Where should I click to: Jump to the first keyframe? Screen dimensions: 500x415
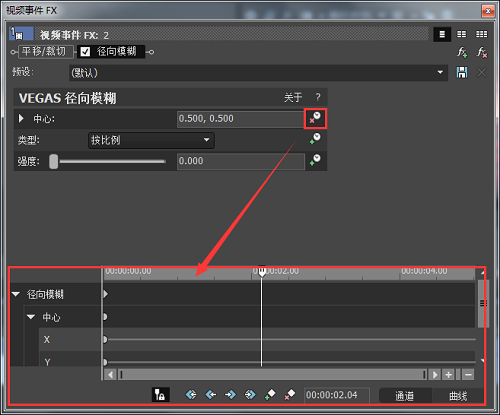191,395
